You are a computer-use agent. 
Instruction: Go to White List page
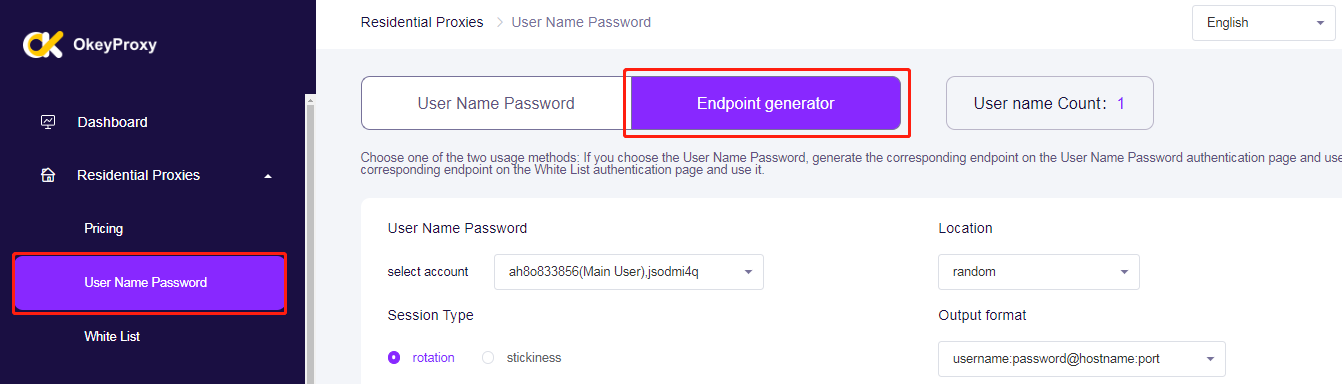[x=112, y=337]
